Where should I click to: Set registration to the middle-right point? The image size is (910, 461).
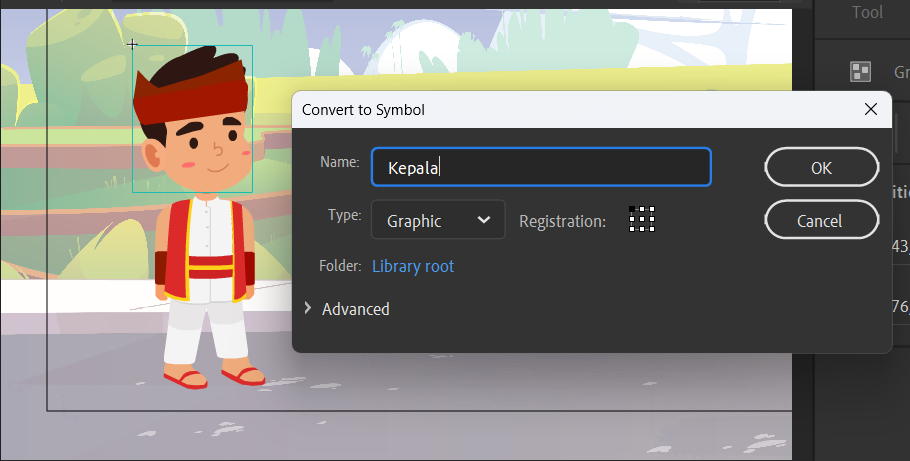click(x=652, y=219)
